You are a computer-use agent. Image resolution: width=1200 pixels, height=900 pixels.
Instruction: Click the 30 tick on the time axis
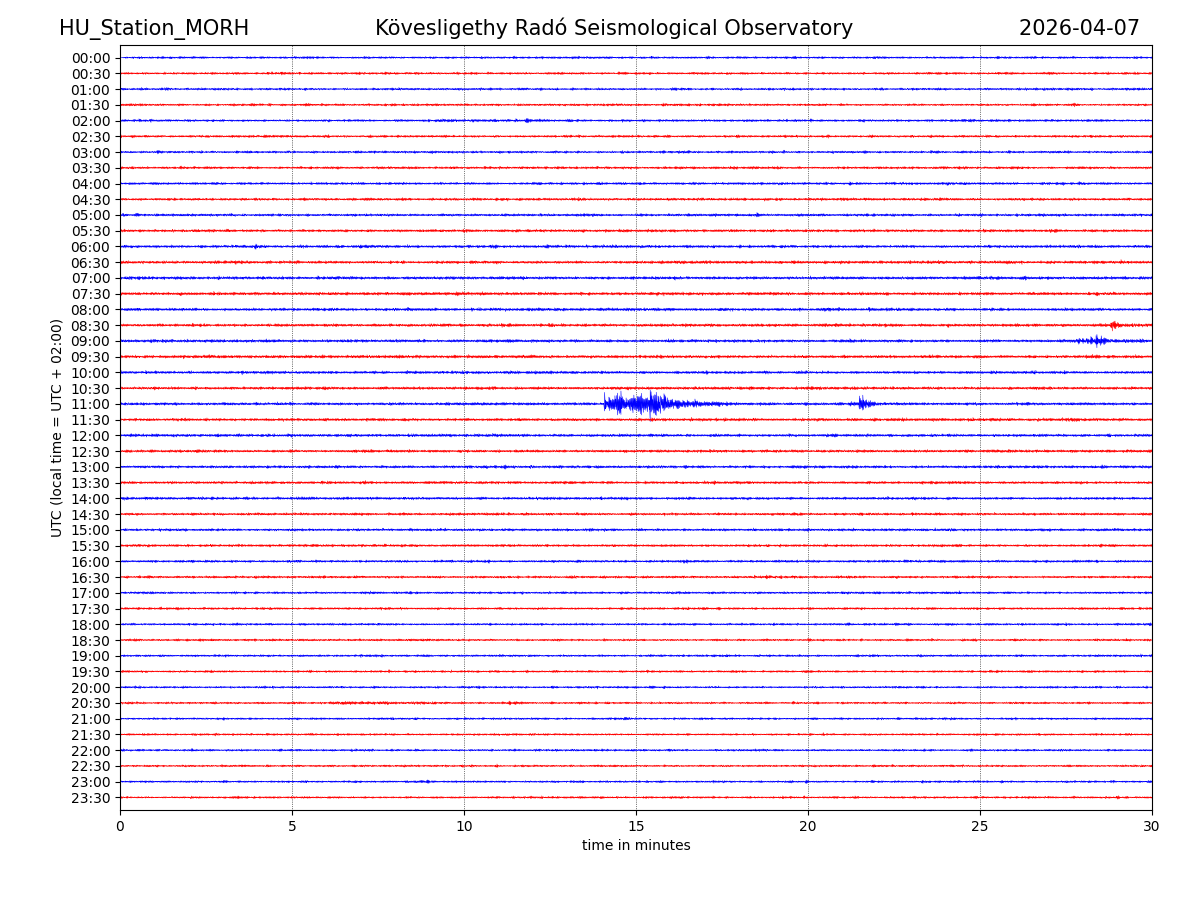(1152, 827)
